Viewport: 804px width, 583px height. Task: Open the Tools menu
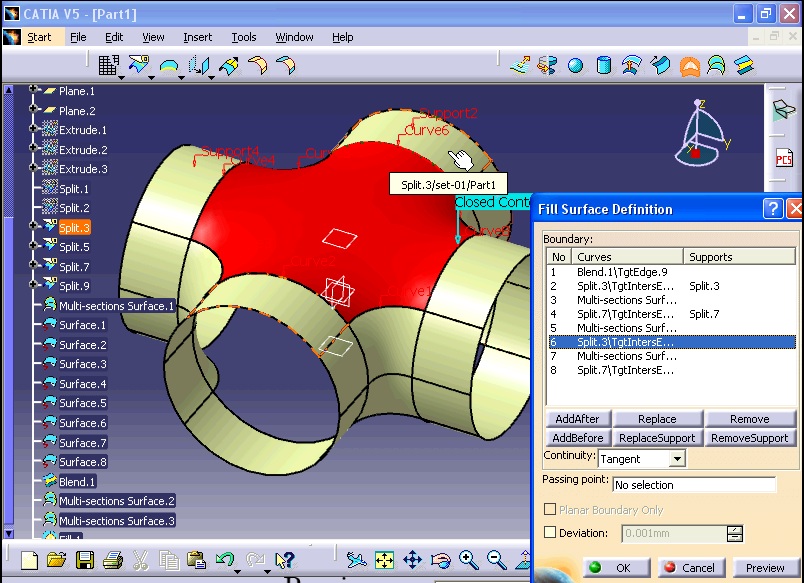tap(244, 37)
